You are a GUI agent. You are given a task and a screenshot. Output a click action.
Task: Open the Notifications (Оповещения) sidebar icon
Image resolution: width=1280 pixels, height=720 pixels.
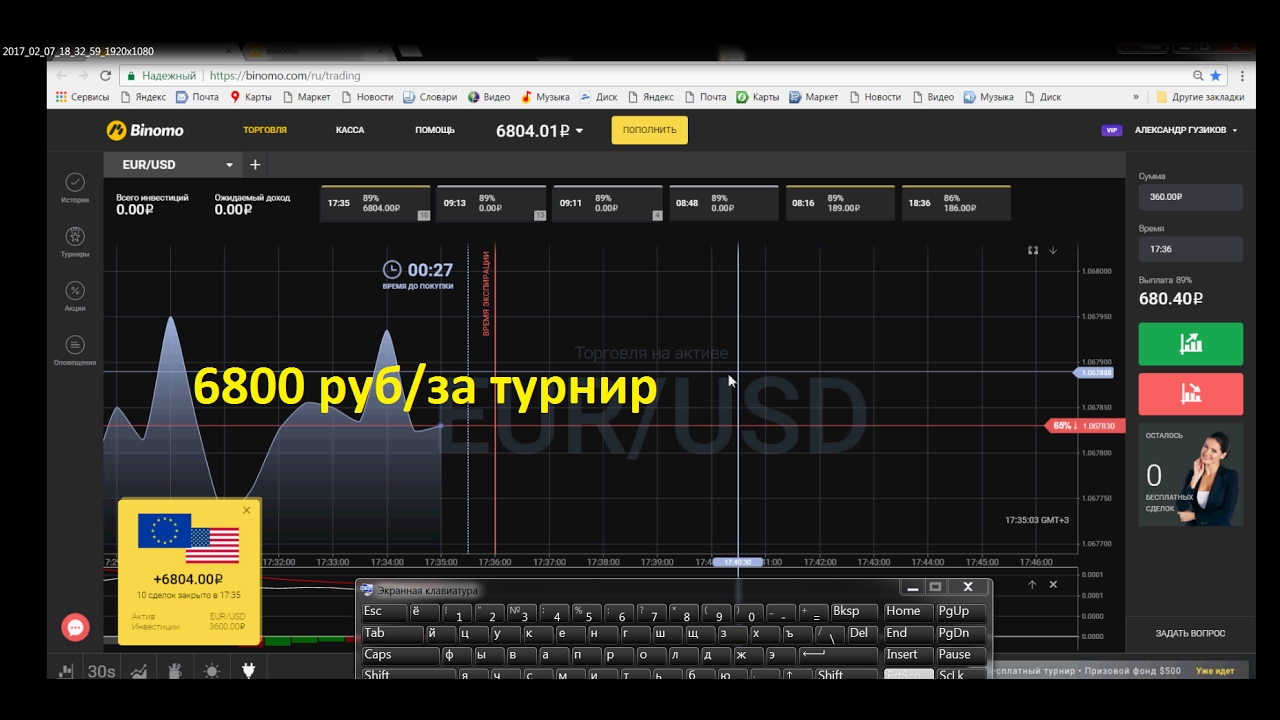point(75,344)
